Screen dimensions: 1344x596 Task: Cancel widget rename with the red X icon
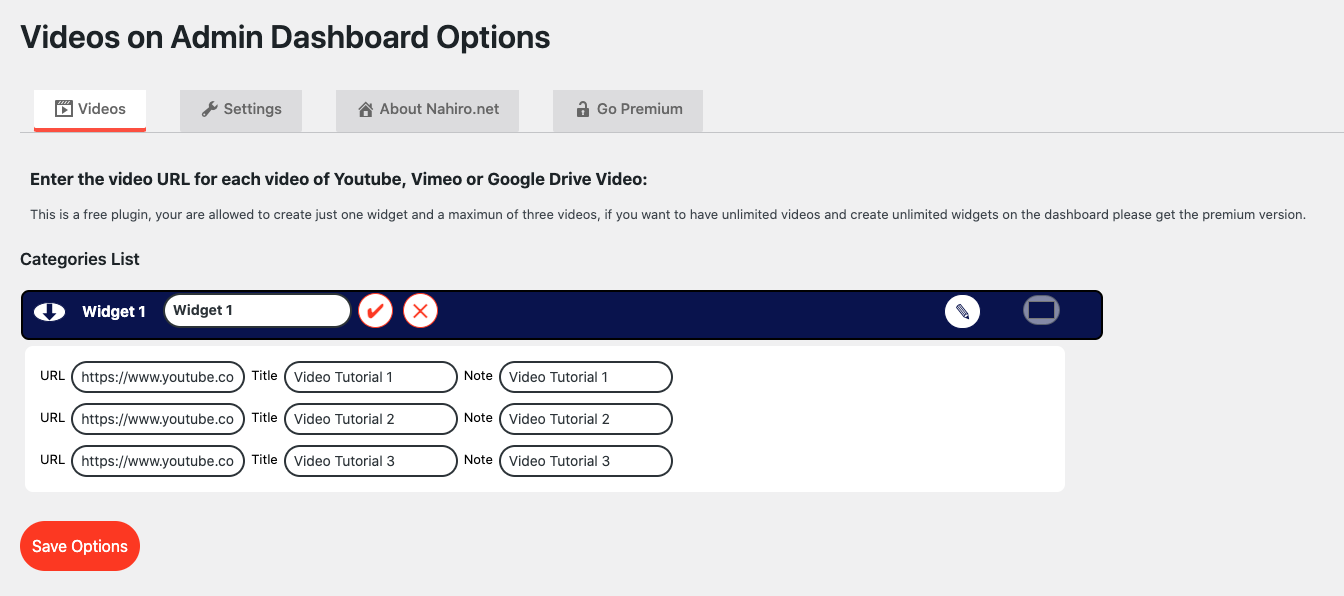421,311
